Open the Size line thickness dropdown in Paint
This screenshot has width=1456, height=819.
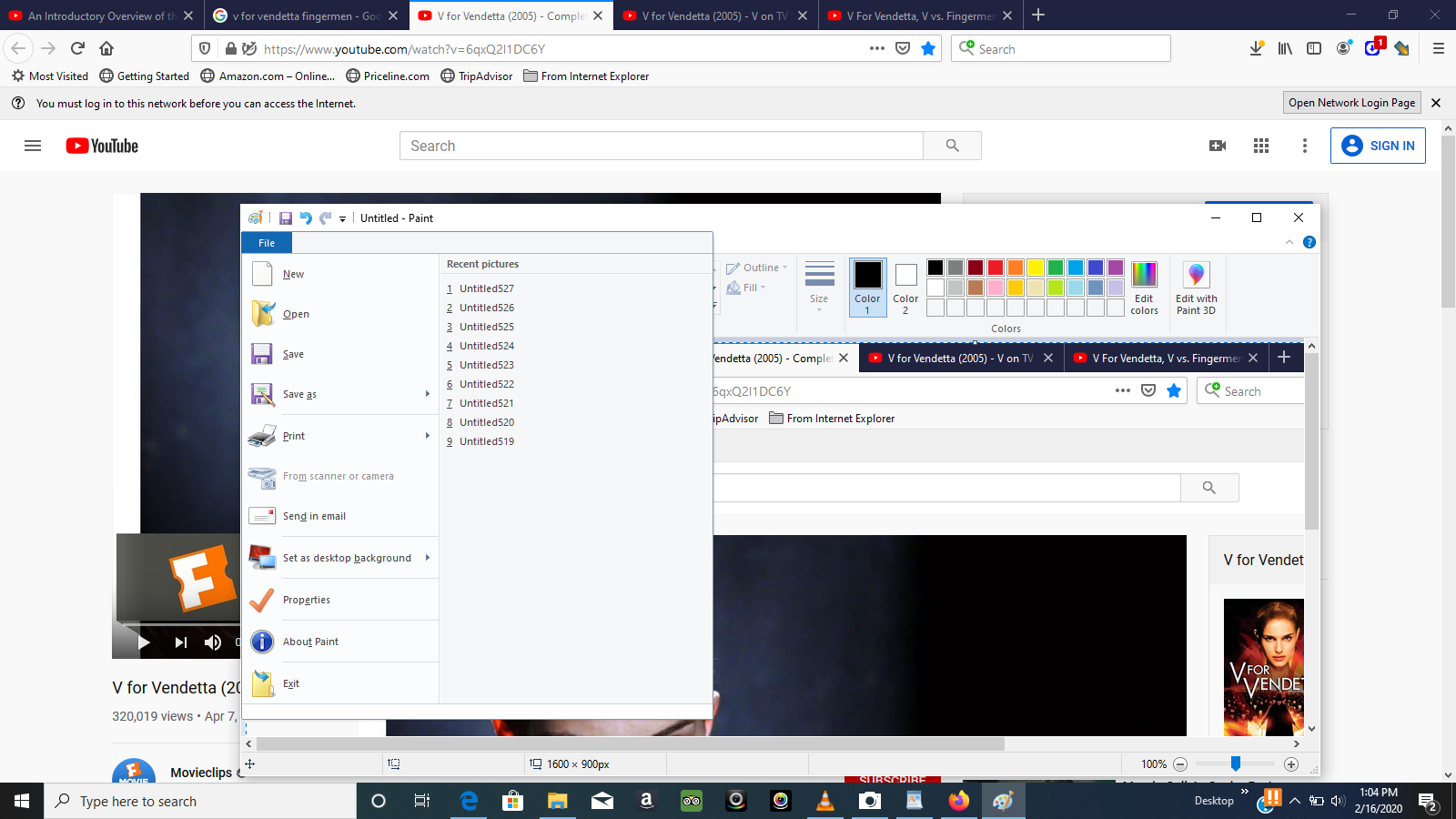tap(819, 288)
